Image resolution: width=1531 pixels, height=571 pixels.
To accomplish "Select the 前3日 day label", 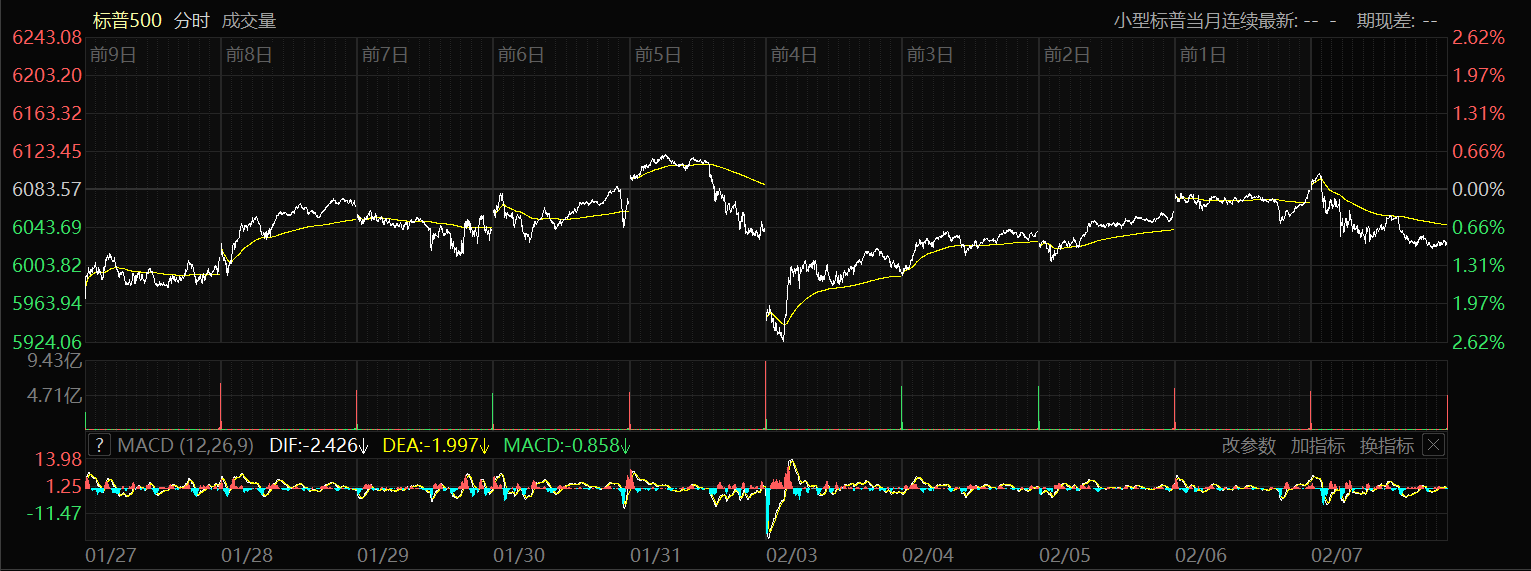I will click(x=930, y=54).
